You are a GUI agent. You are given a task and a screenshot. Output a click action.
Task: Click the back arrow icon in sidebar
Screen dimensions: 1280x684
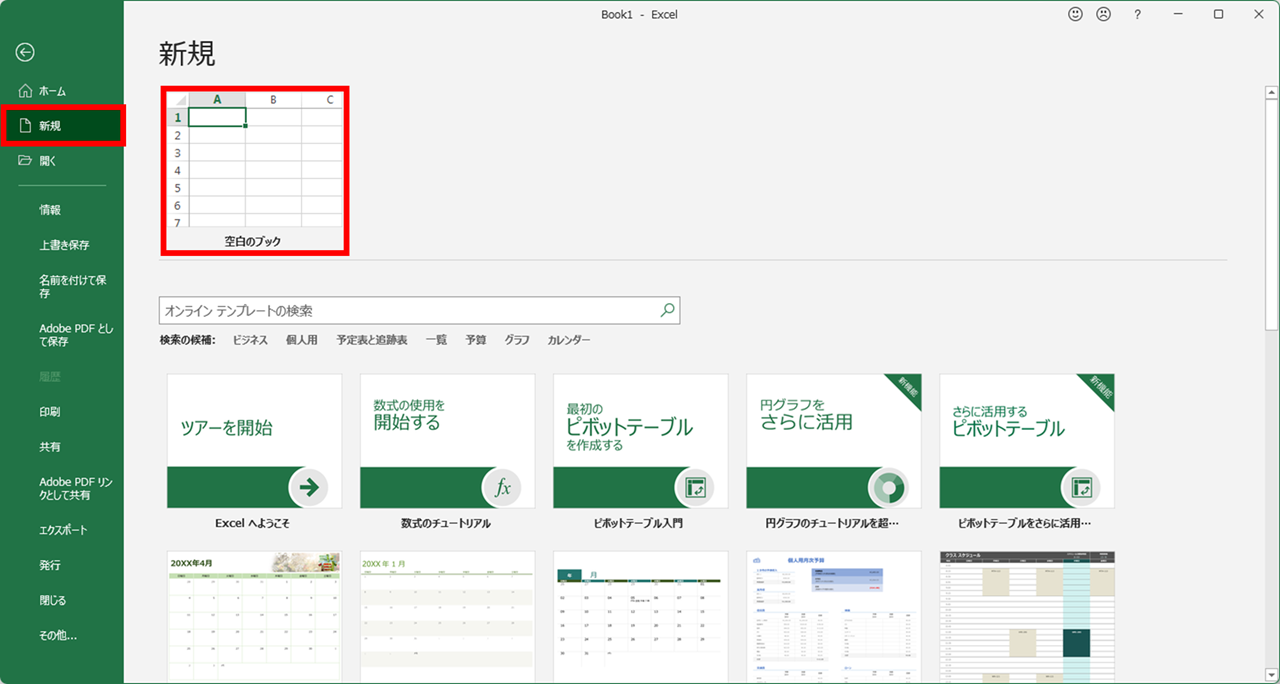[25, 53]
